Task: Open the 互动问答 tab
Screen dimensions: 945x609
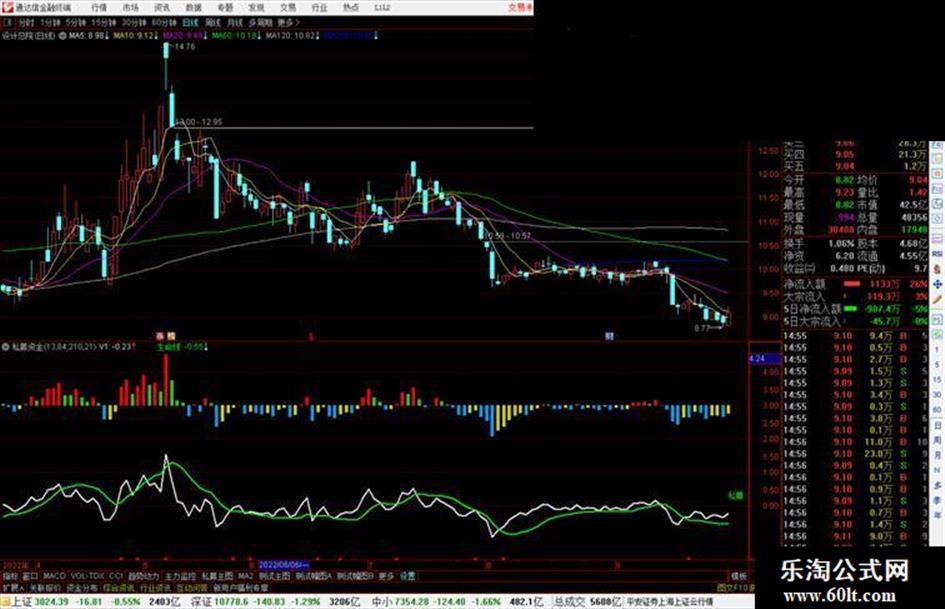Action: (x=192, y=587)
